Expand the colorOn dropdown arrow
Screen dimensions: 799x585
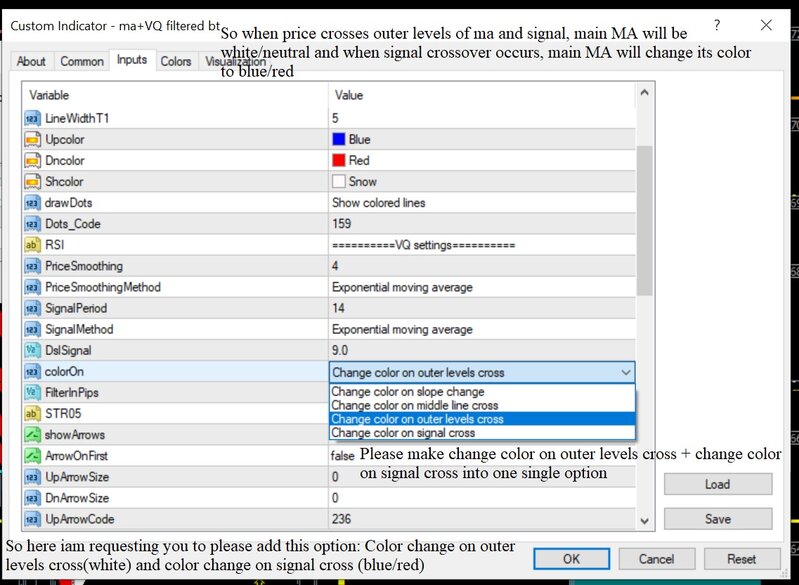626,372
